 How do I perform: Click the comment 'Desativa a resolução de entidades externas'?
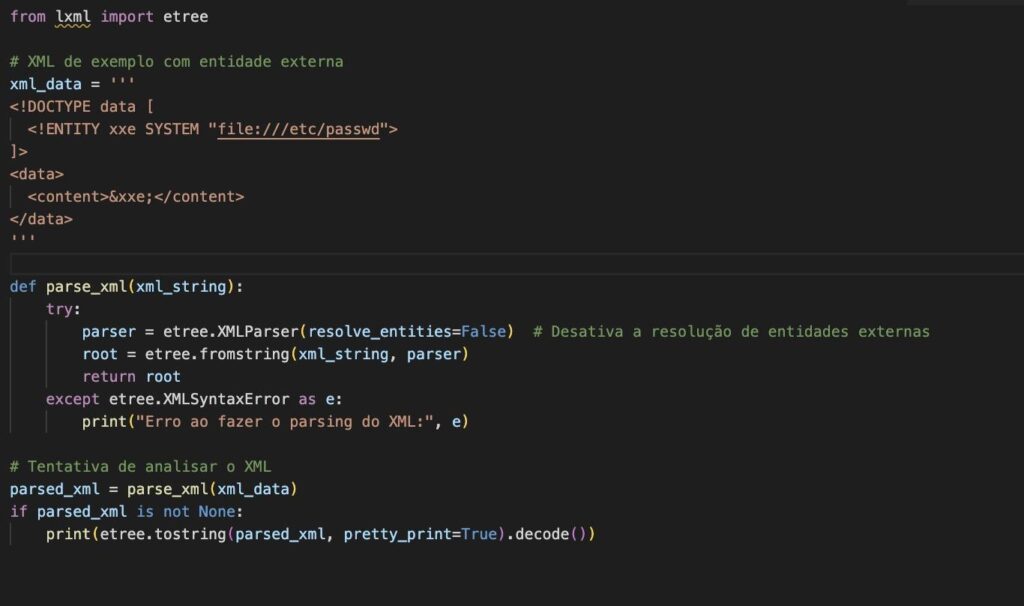click(739, 331)
